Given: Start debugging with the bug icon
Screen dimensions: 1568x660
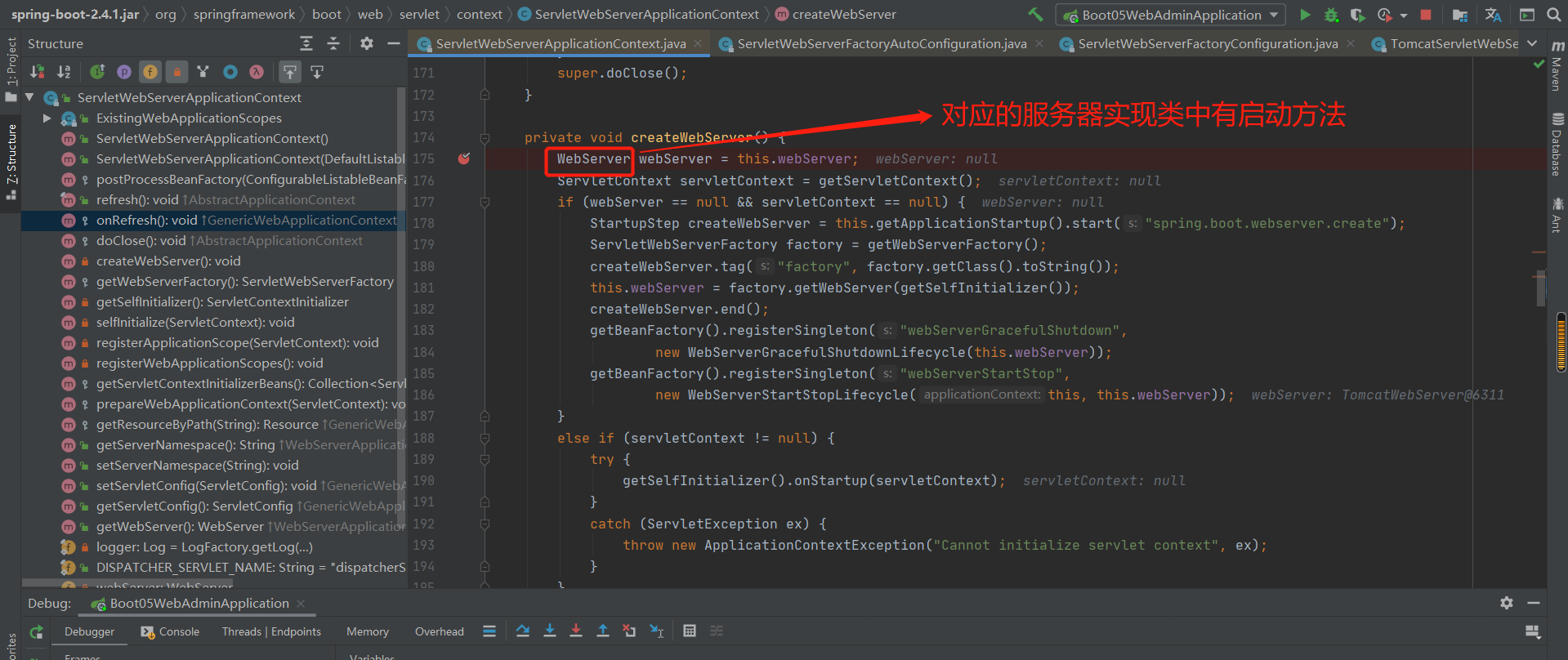Looking at the screenshot, I should pos(1331,15).
